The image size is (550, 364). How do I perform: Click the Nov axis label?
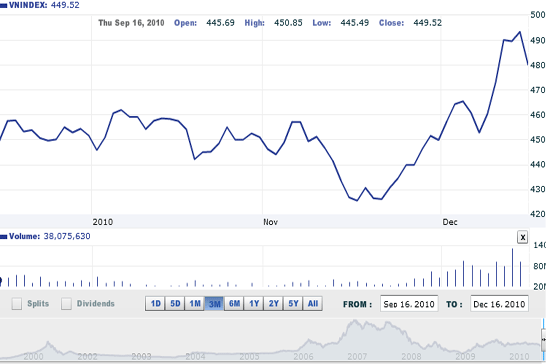270,222
